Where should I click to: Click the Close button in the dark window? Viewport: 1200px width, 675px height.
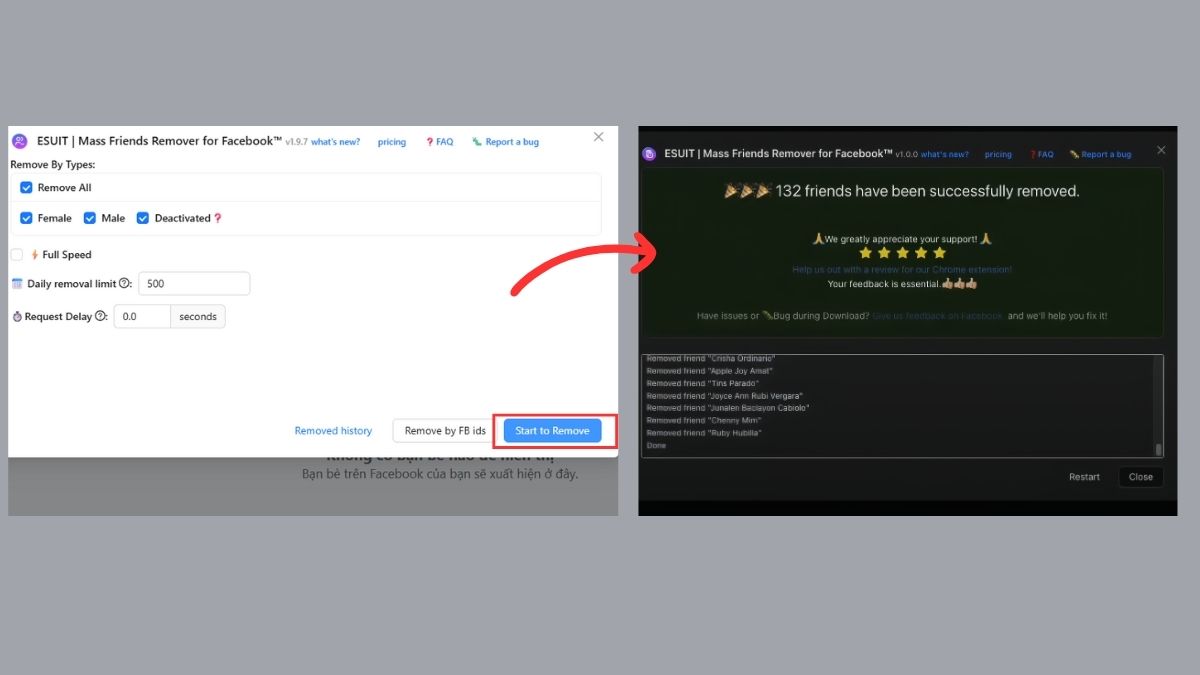[1141, 477]
